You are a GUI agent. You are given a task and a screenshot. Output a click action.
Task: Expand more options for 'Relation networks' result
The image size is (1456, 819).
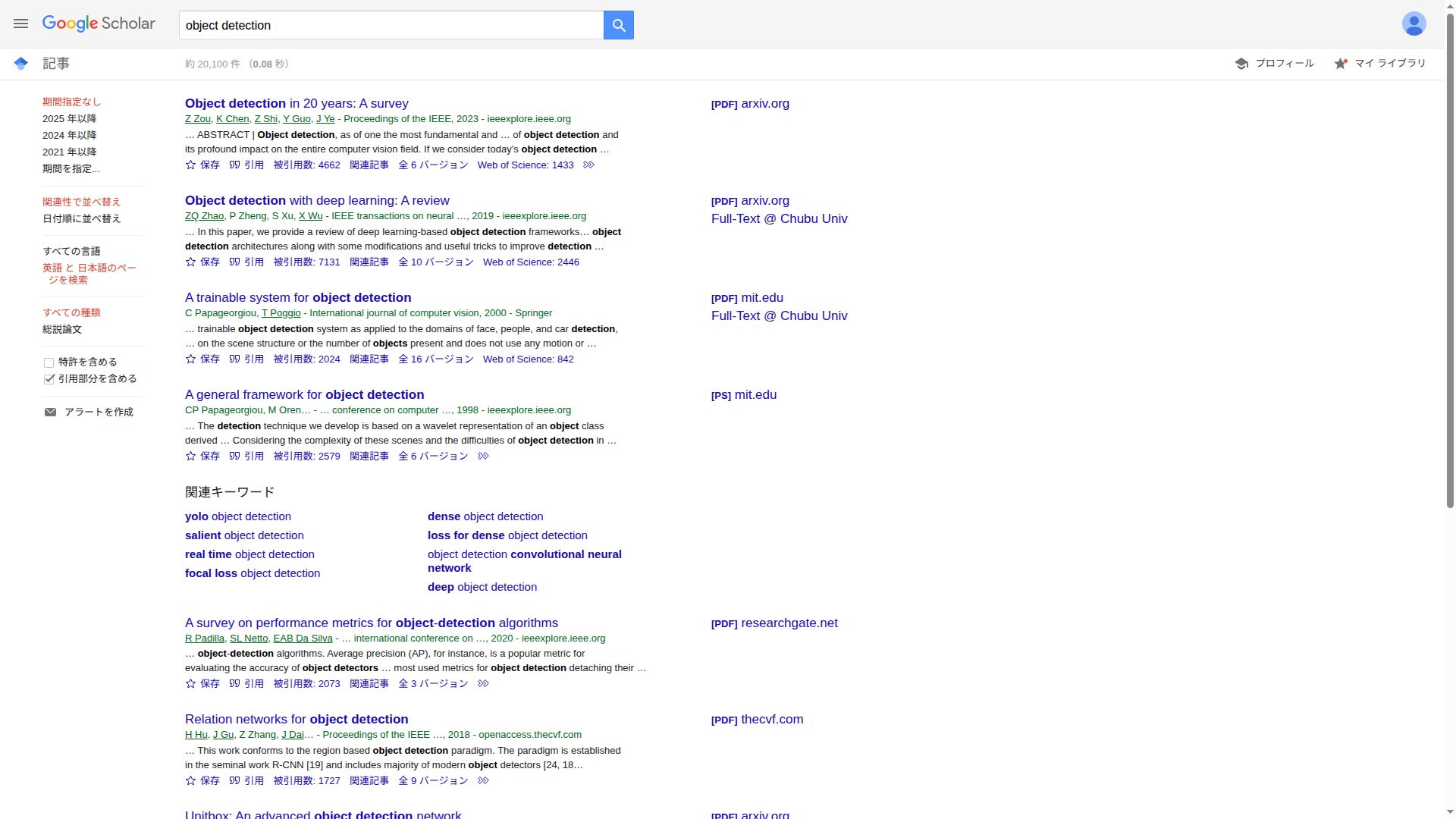click(483, 780)
